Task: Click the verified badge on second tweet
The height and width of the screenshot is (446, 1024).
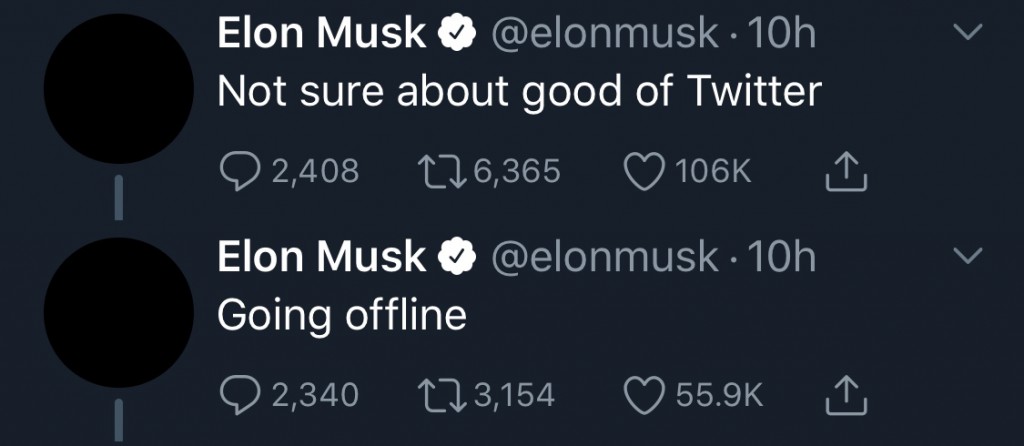Action: click(x=456, y=258)
